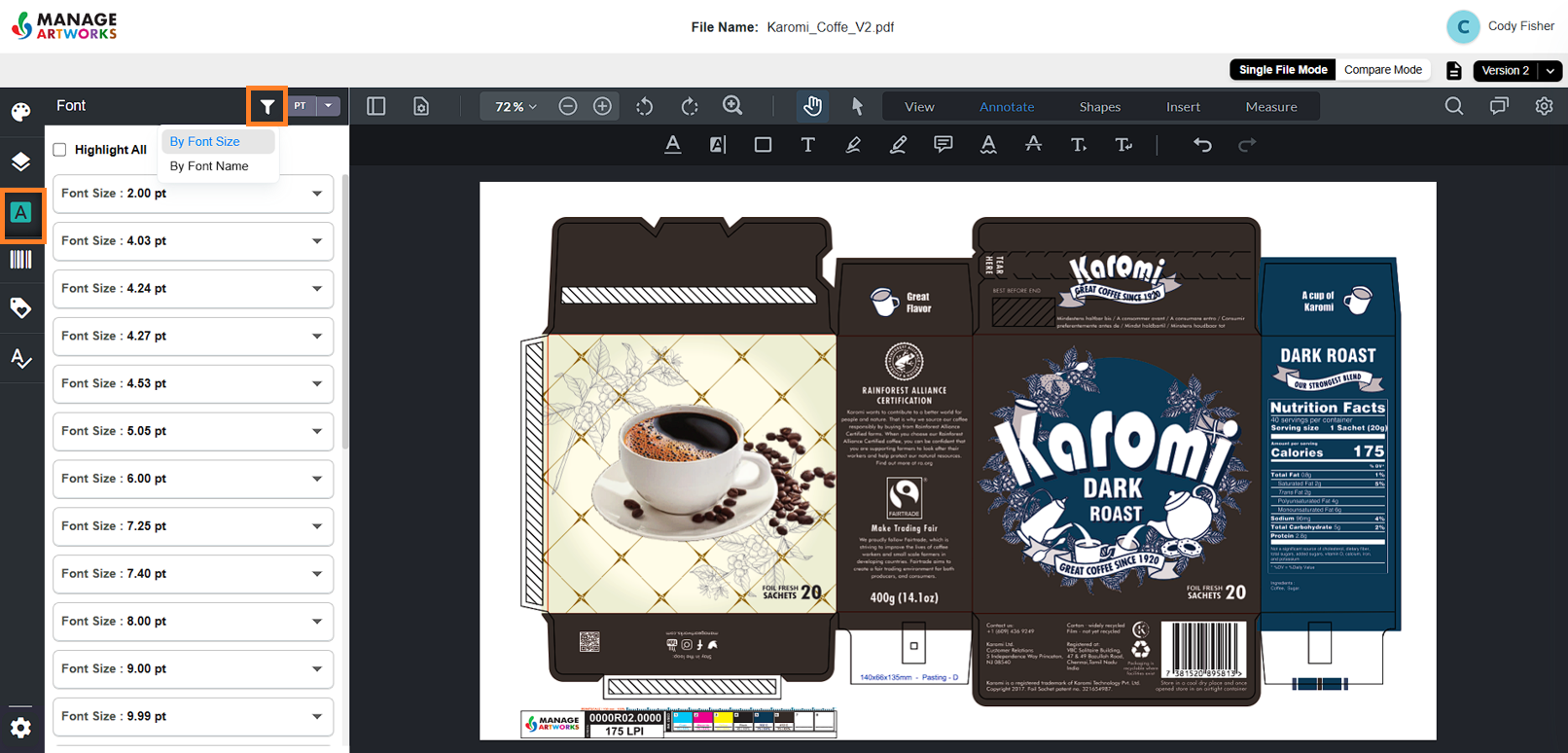The height and width of the screenshot is (753, 1568).
Task: Select the freehand pen tool
Action: [x=898, y=145]
